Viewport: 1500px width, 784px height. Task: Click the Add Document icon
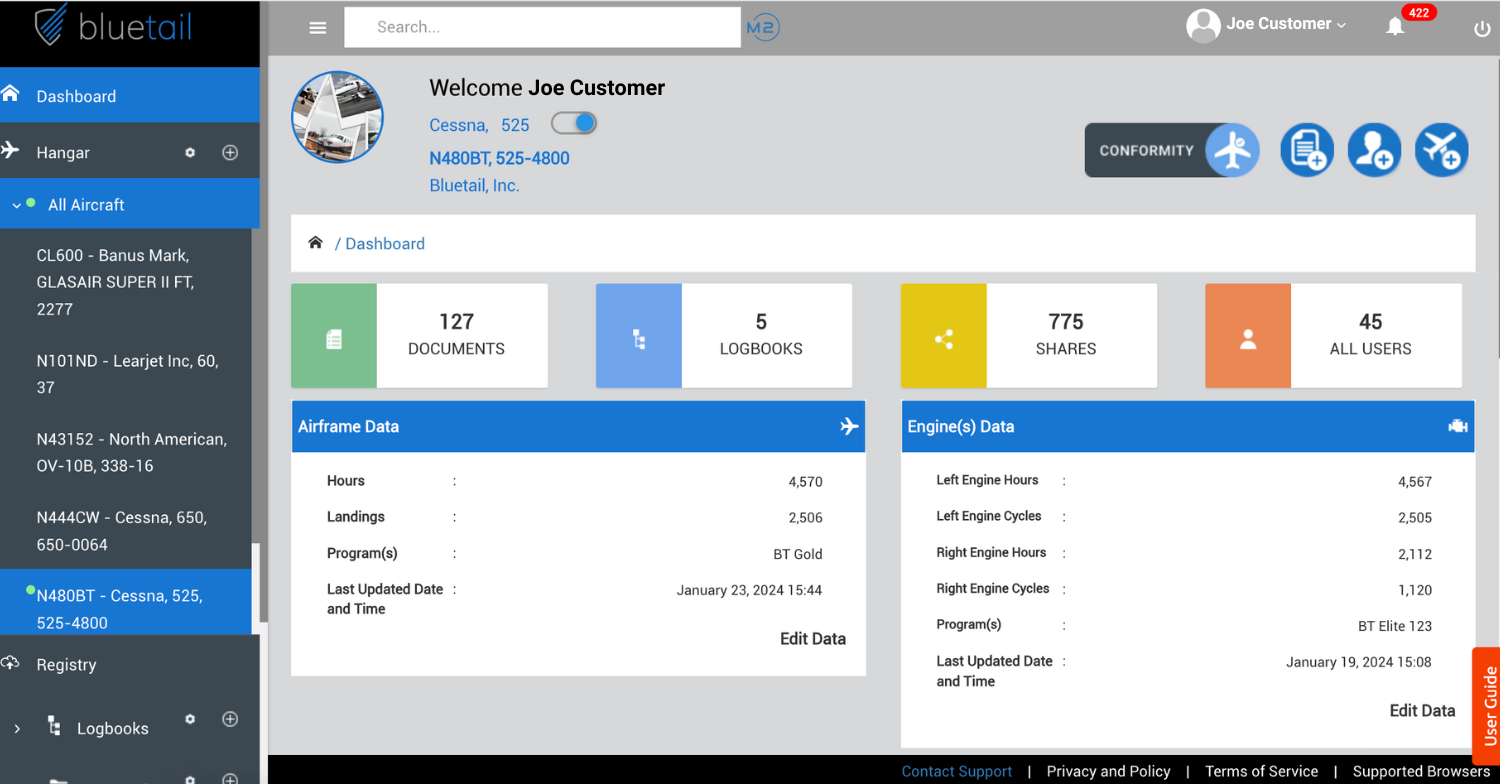point(1307,150)
